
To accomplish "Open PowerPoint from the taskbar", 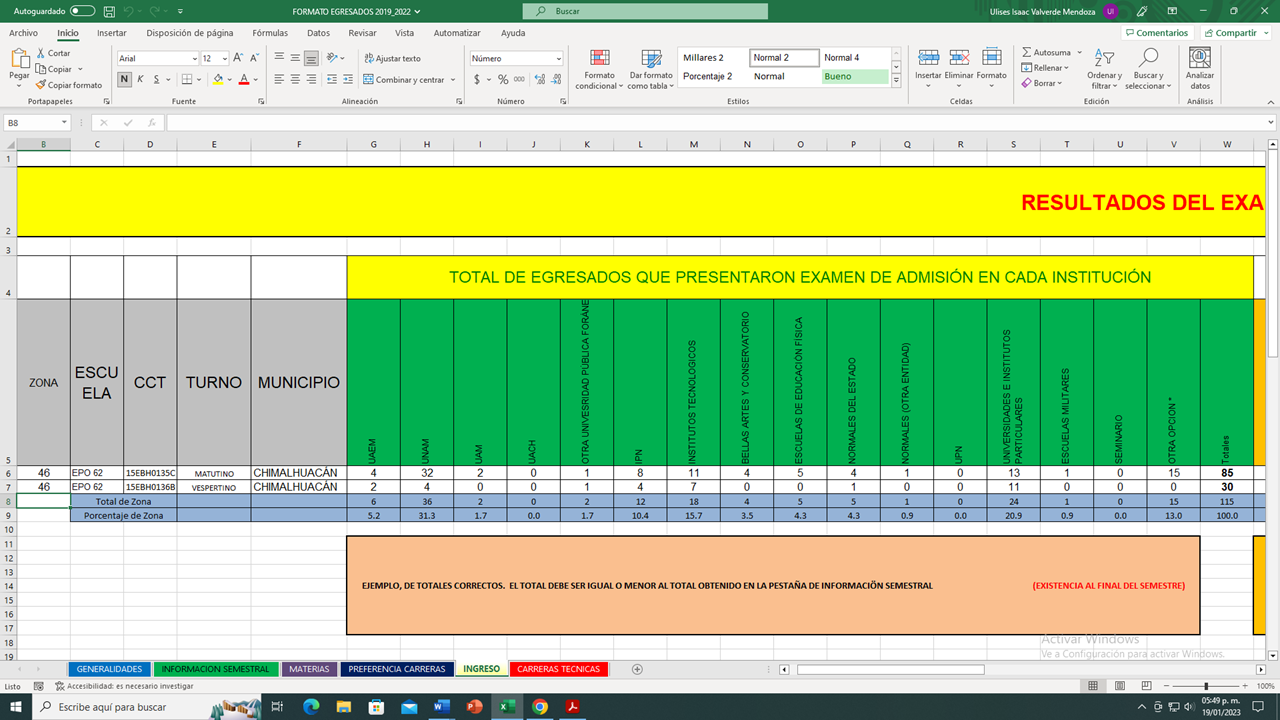I will (474, 707).
